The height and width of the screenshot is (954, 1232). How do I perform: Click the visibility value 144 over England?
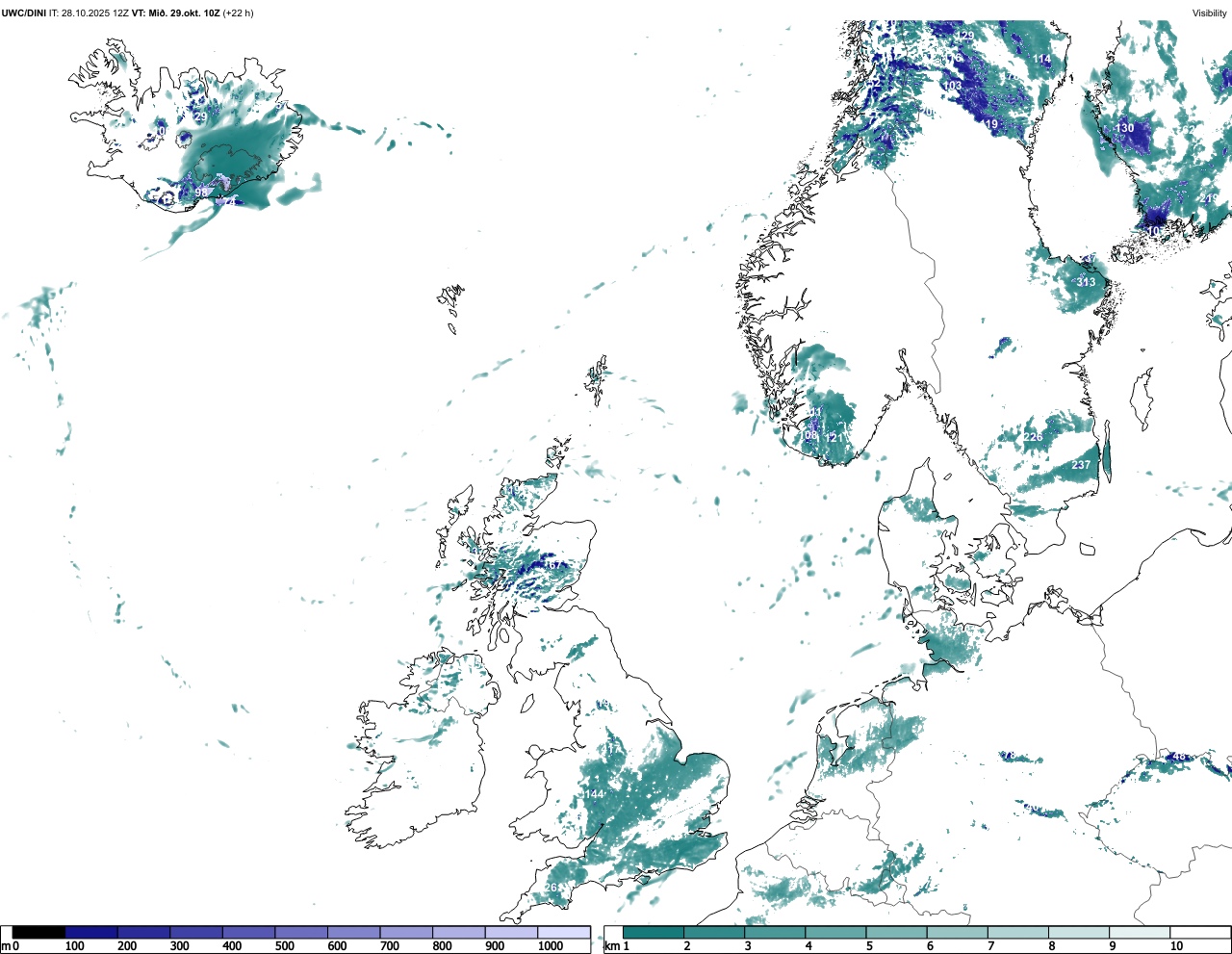(595, 794)
